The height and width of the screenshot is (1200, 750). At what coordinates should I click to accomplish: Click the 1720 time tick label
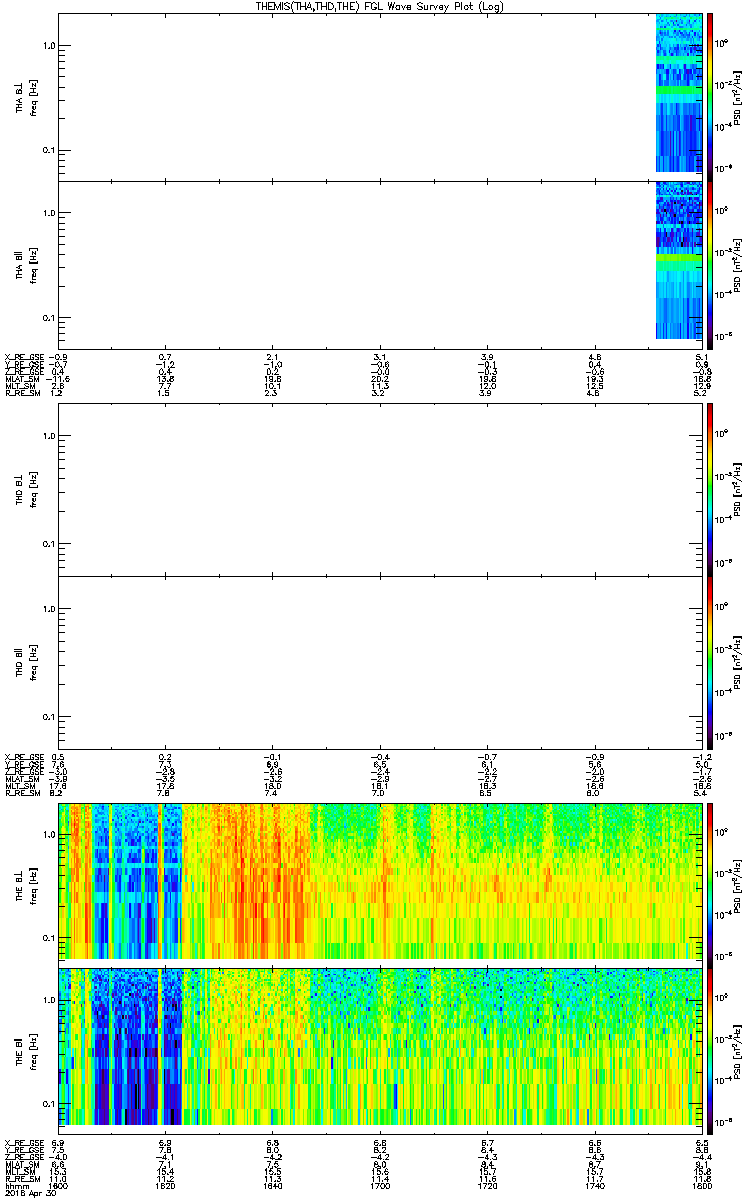pyautogui.click(x=488, y=1184)
